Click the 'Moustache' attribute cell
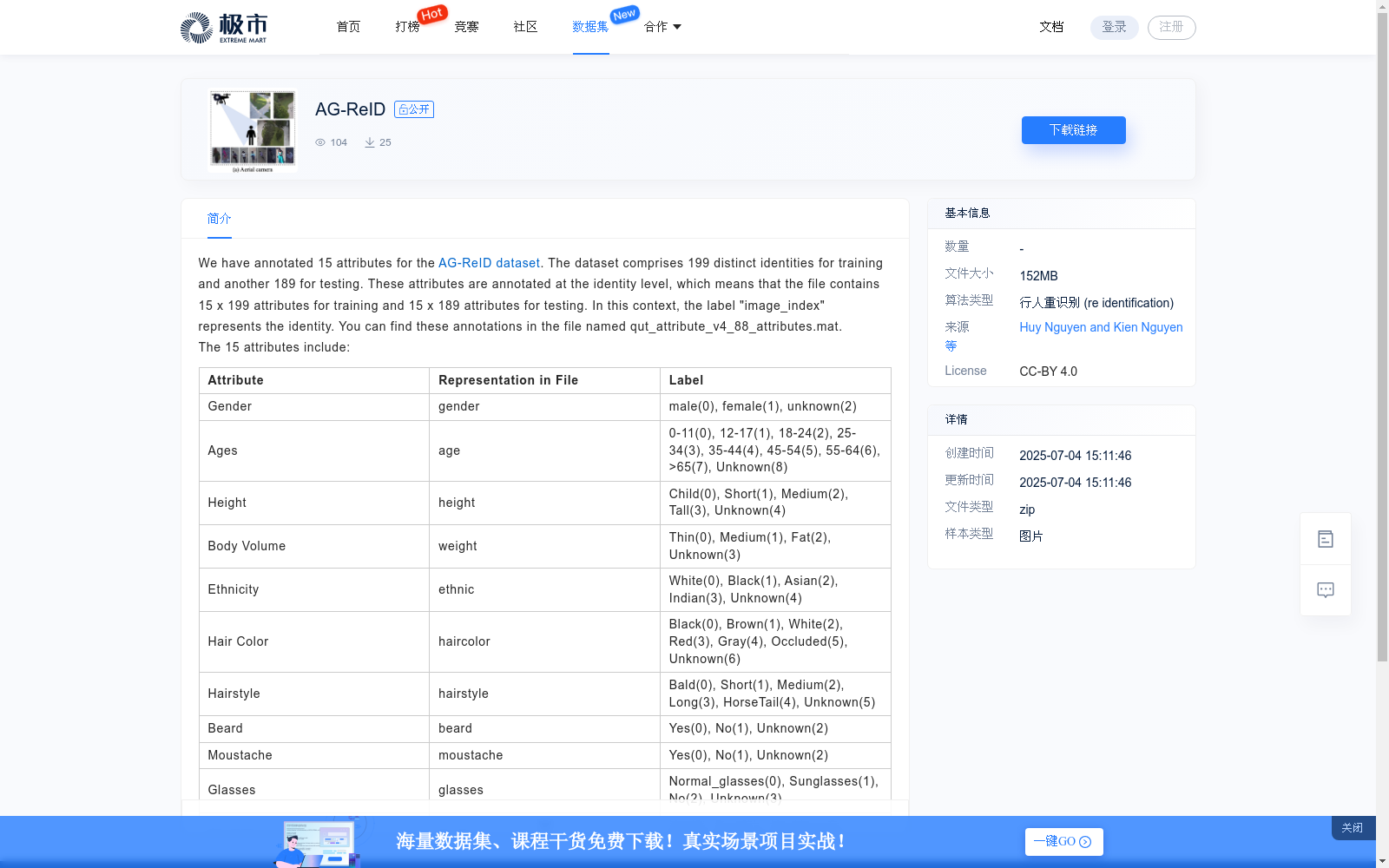The width and height of the screenshot is (1389, 868). click(x=314, y=755)
